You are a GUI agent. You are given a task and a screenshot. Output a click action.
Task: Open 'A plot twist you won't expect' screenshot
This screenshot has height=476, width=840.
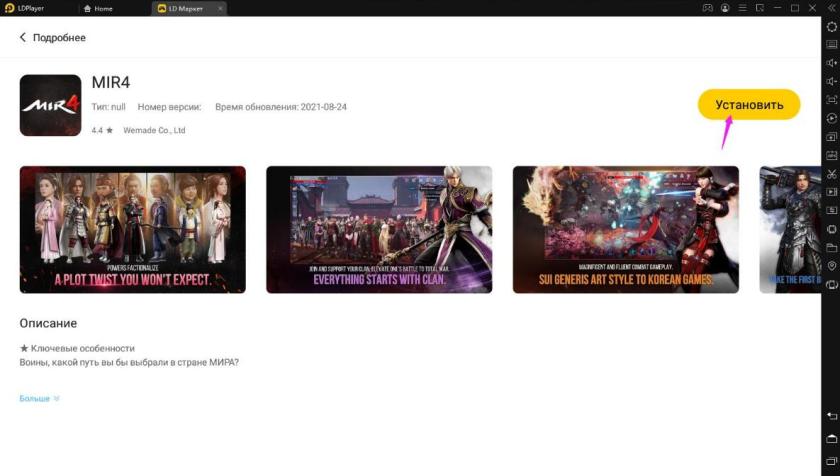coord(133,230)
